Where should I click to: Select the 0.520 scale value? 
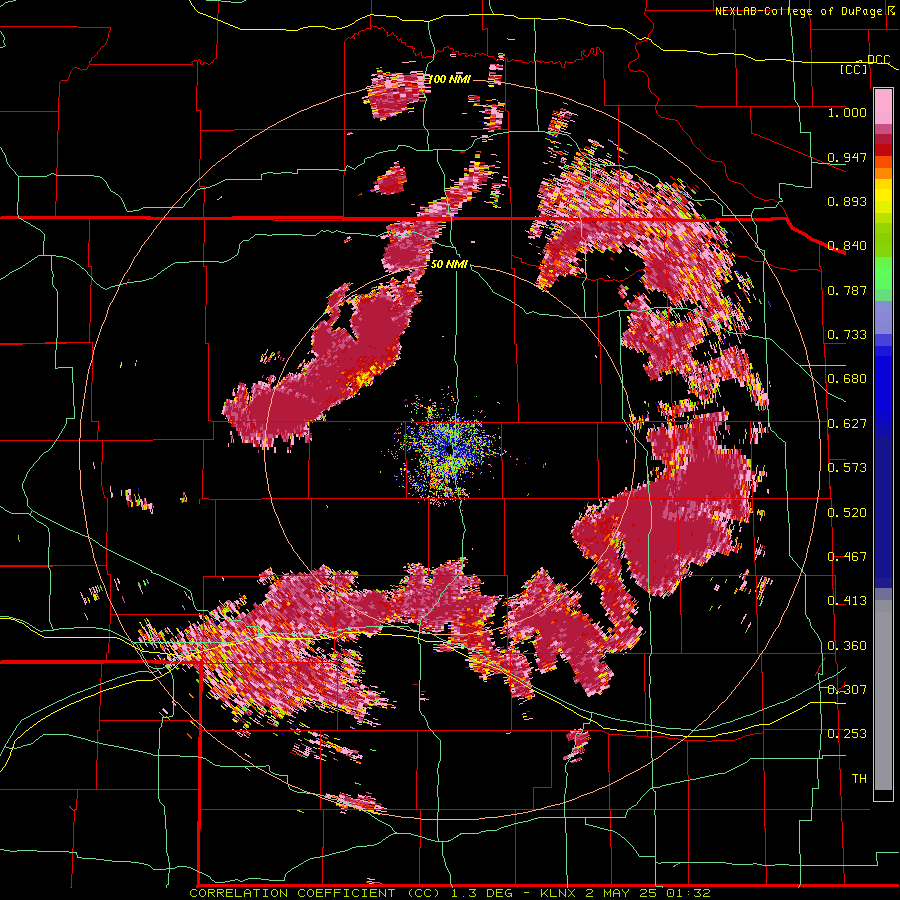847,513
